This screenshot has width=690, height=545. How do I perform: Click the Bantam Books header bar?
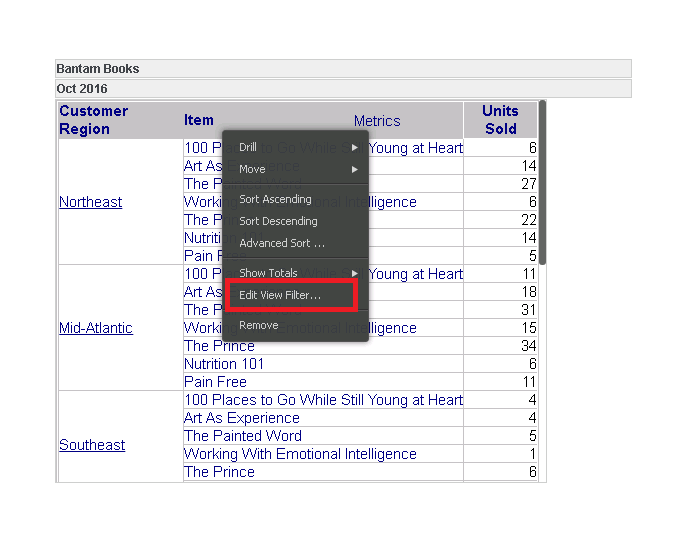tap(343, 69)
